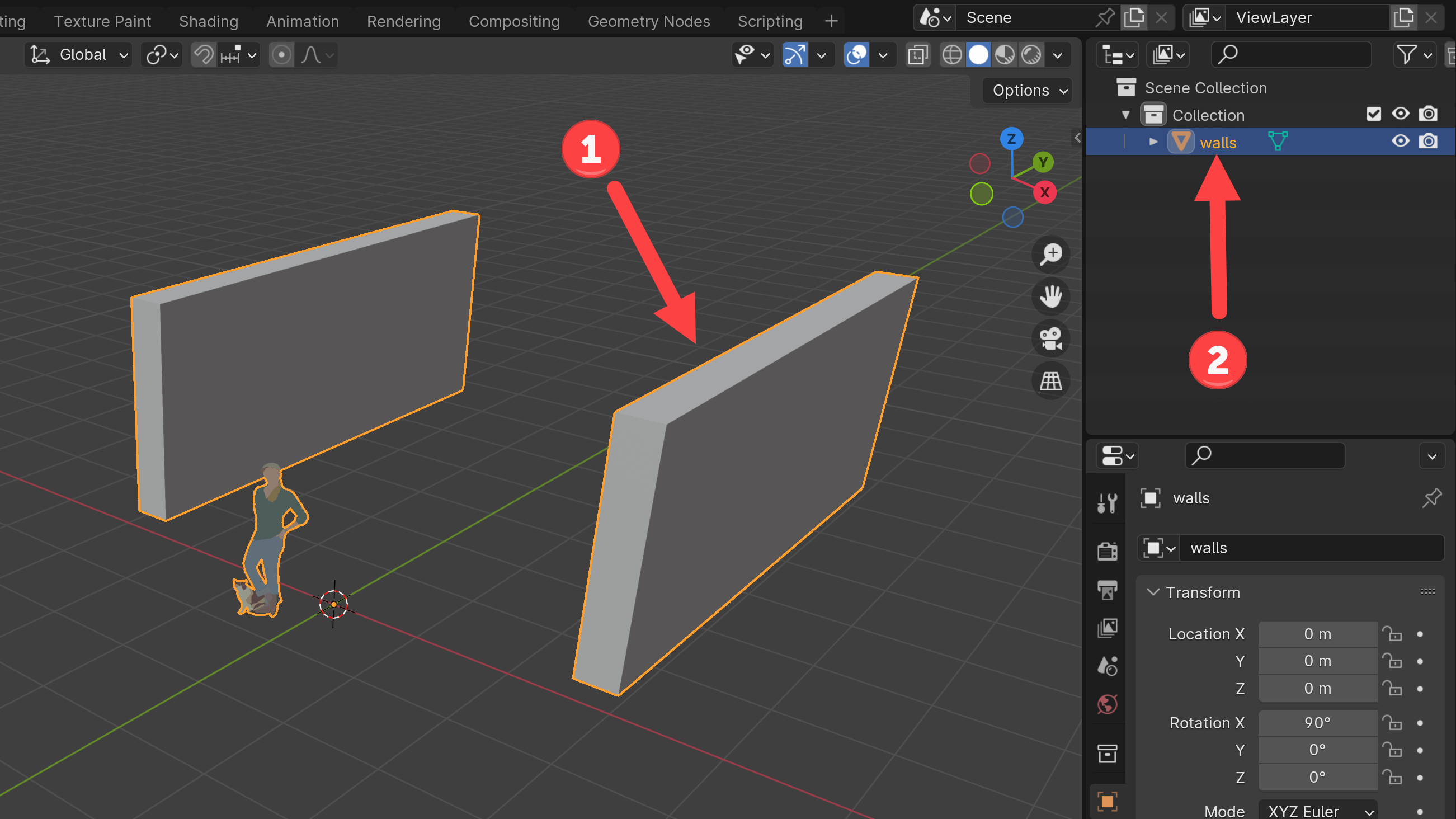
Task: Create a new scene copy
Action: (1134, 17)
